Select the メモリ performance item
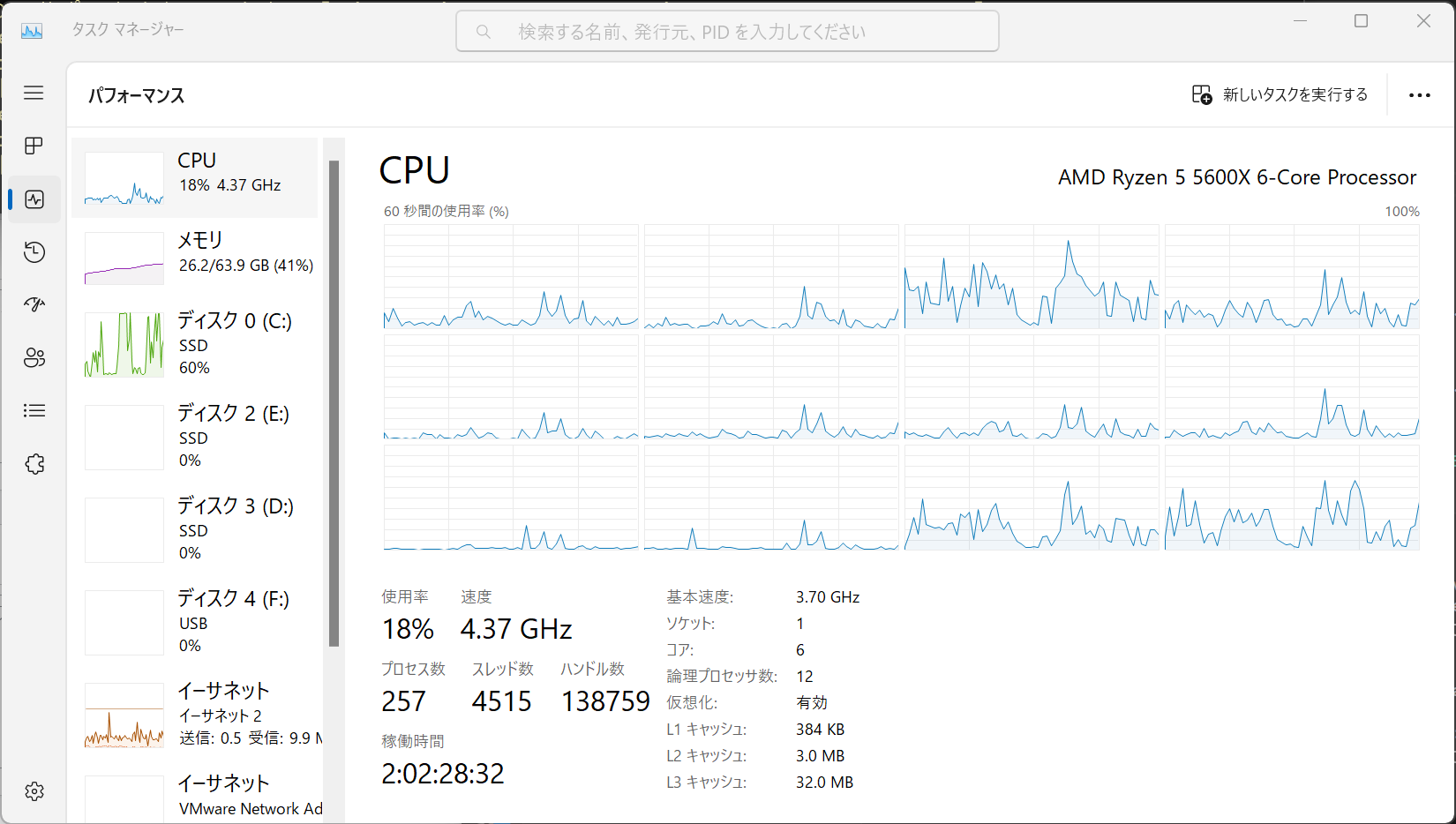 [x=195, y=258]
